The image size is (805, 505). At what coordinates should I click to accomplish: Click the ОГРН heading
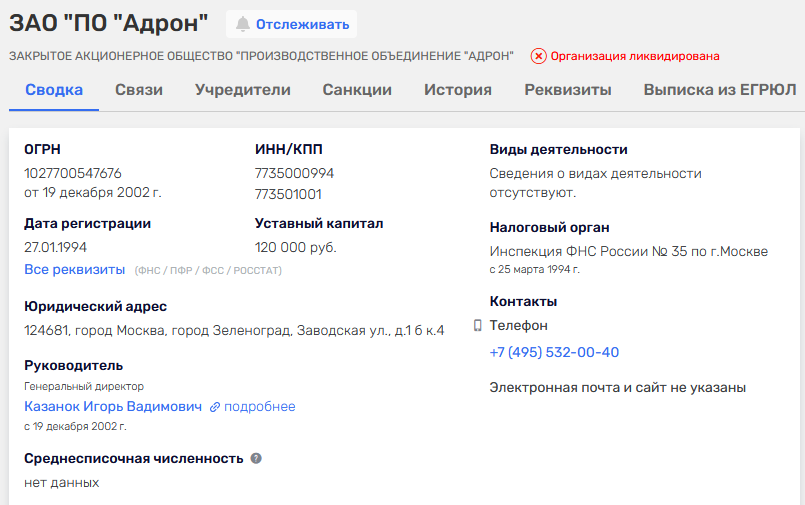click(x=43, y=149)
